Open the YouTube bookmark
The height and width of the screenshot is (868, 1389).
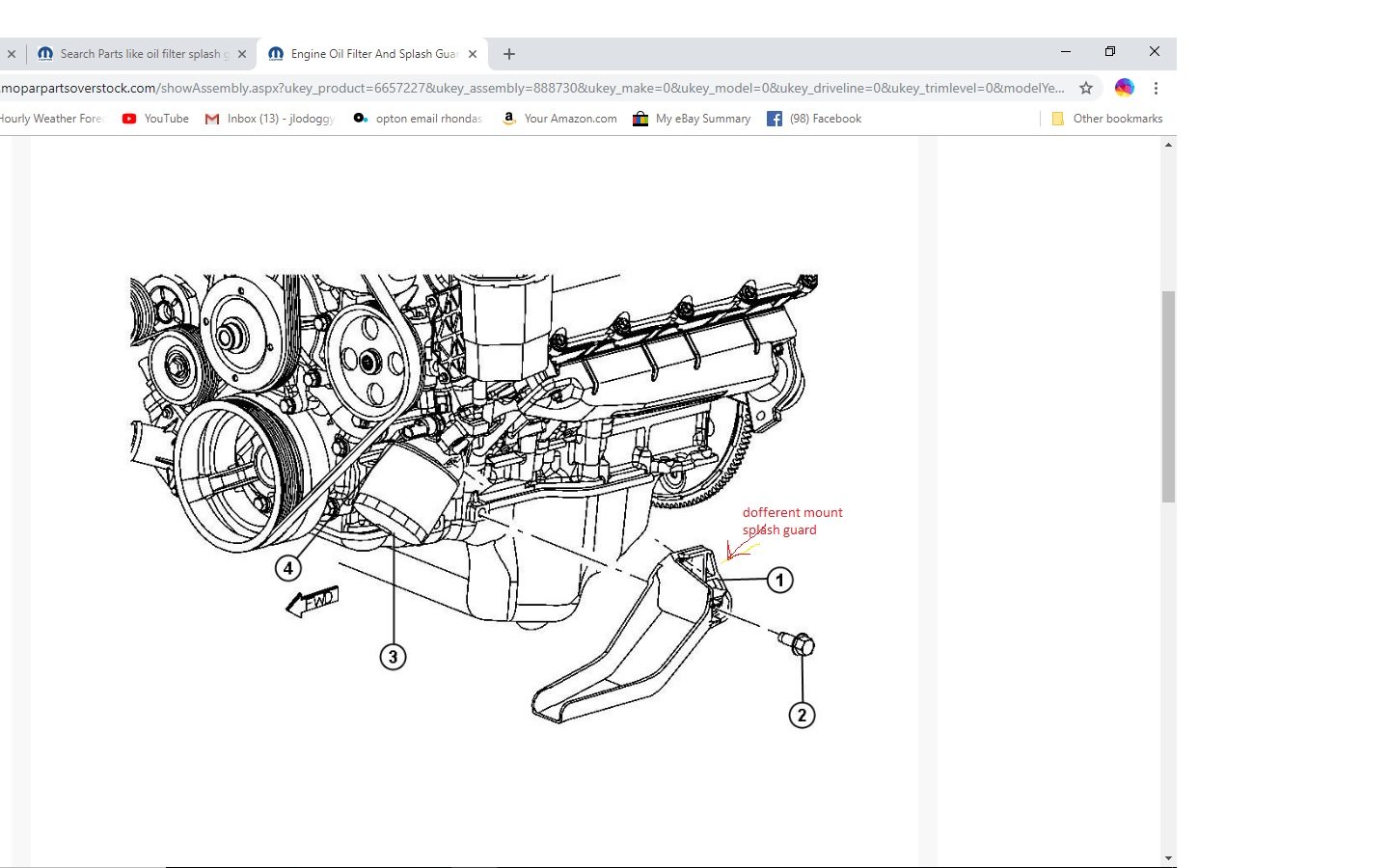(155, 119)
